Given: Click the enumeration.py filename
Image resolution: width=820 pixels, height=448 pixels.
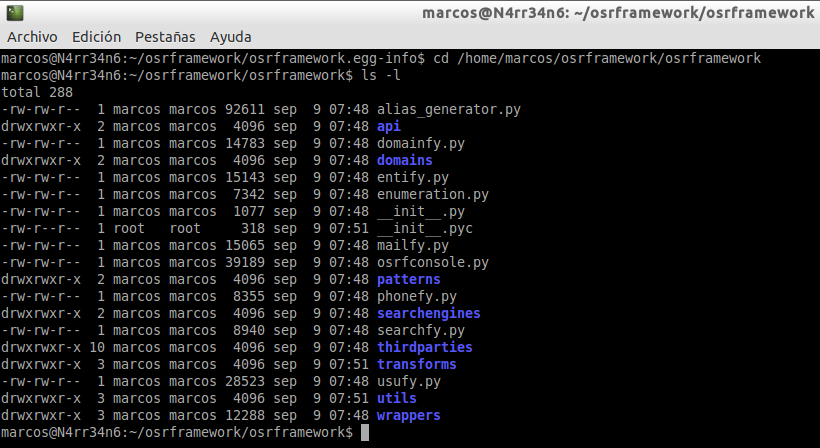Looking at the screenshot, I should pos(432,194).
